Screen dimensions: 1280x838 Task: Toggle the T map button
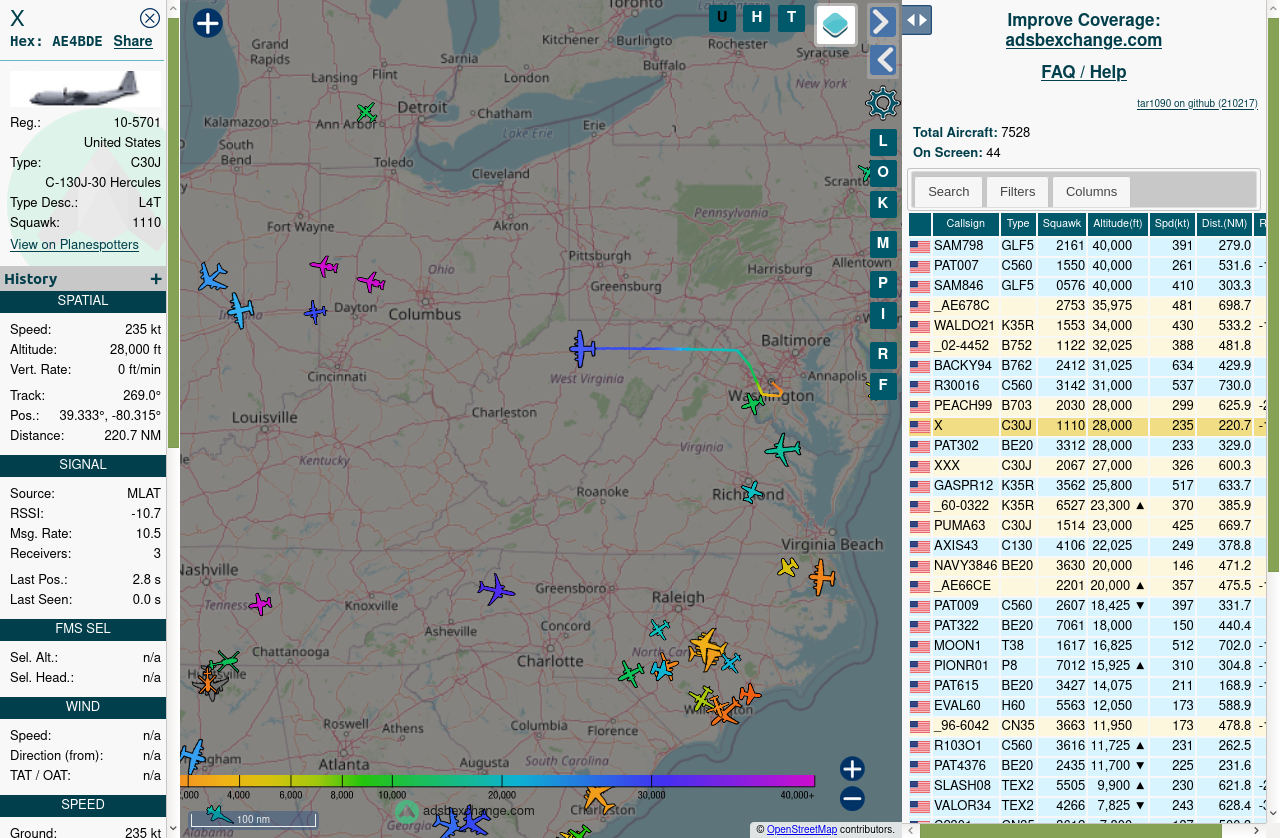click(x=792, y=18)
